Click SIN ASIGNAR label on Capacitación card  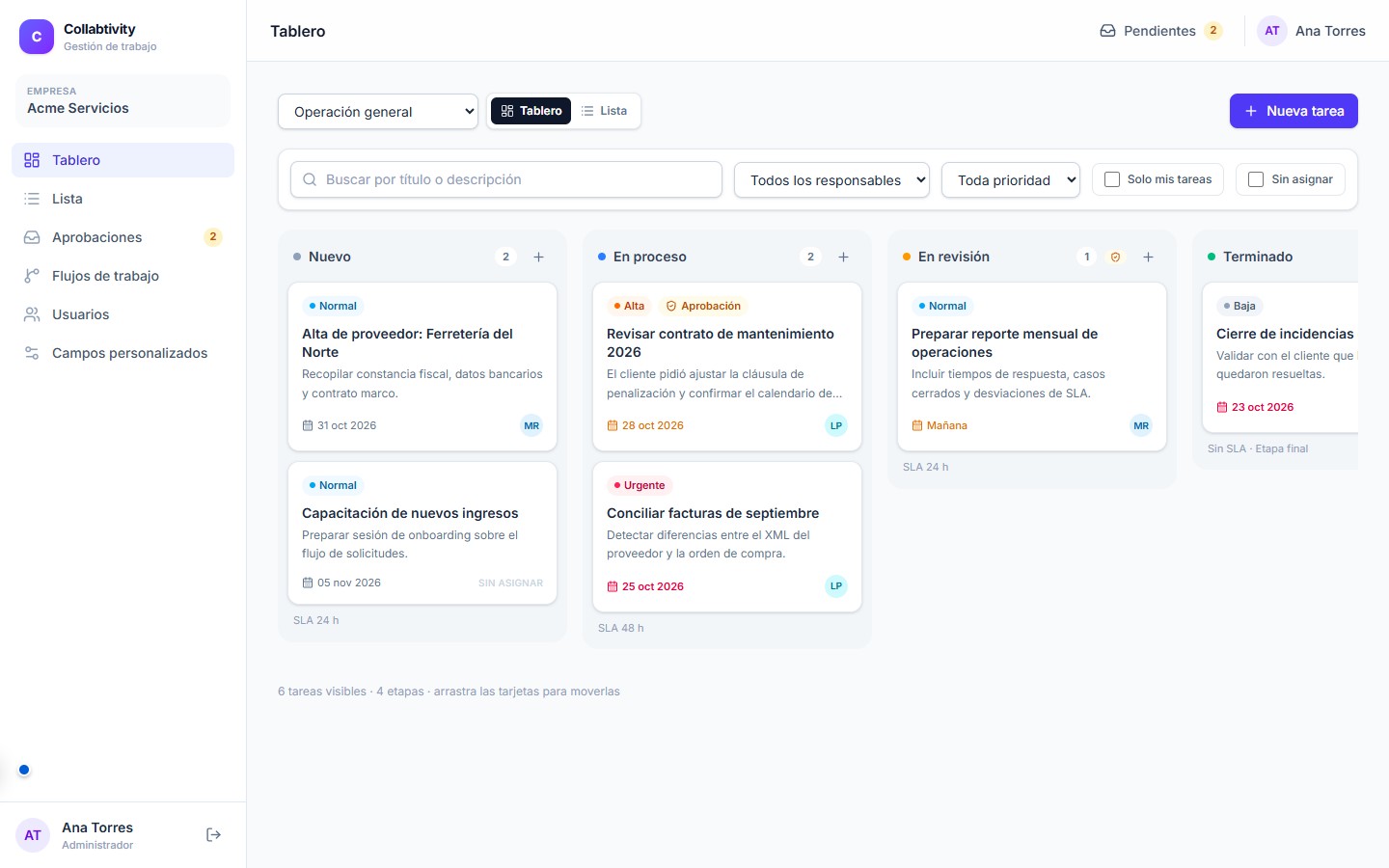[x=510, y=583]
